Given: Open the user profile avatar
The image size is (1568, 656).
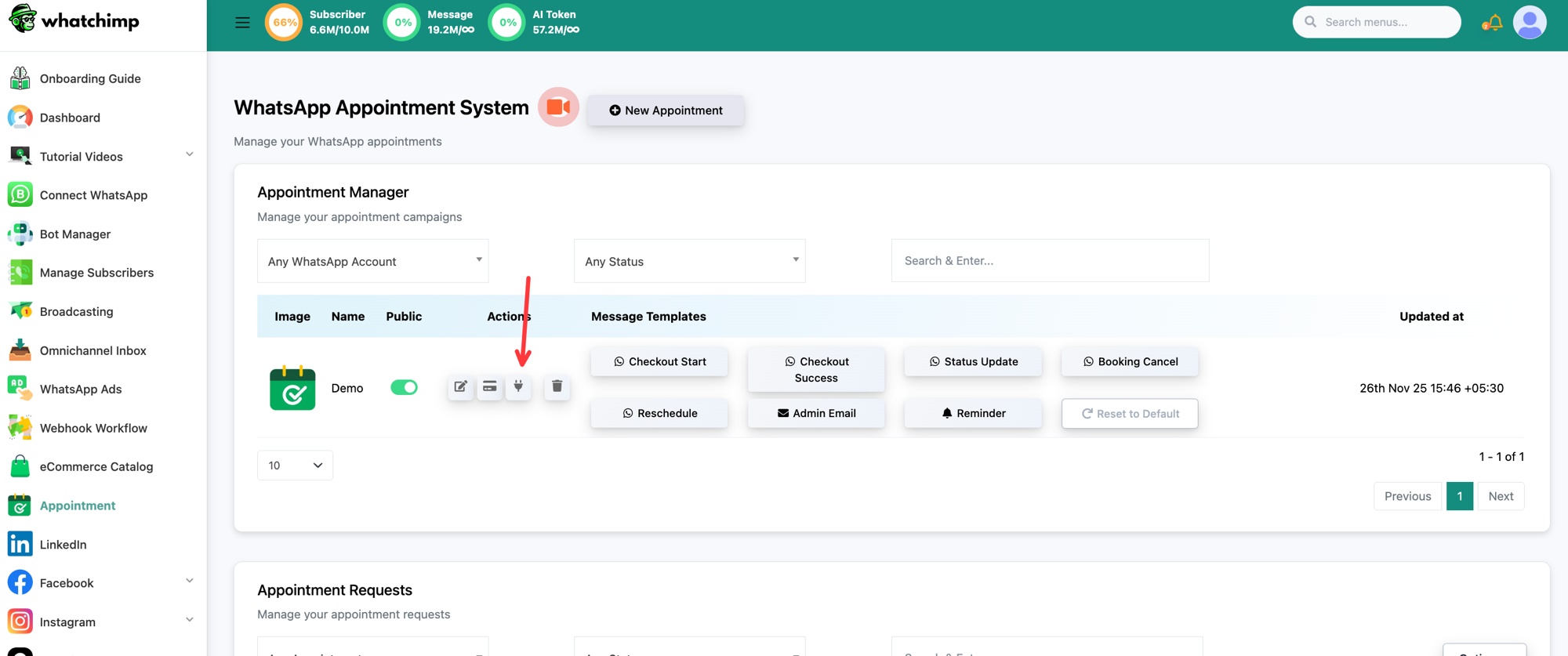Looking at the screenshot, I should [x=1530, y=22].
